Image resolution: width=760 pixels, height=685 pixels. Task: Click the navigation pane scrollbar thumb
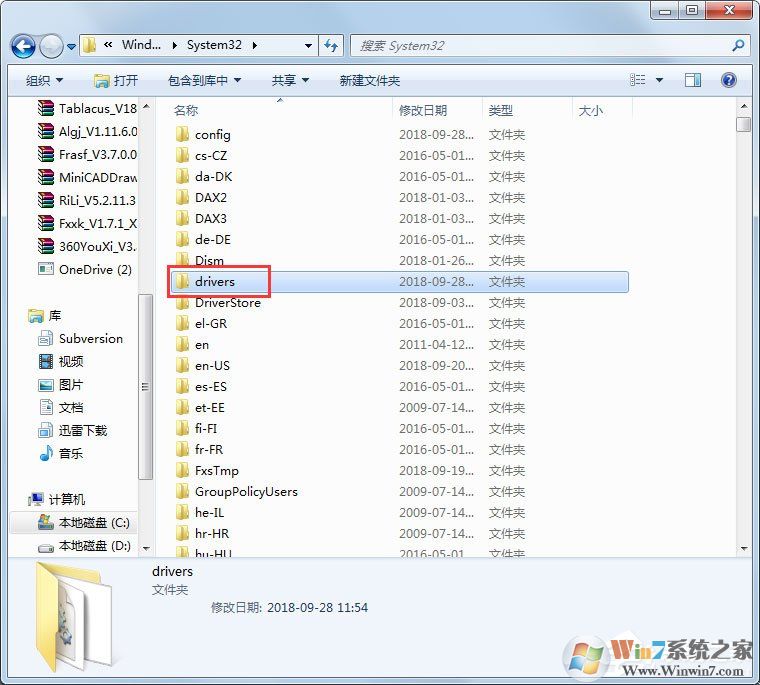(x=145, y=387)
